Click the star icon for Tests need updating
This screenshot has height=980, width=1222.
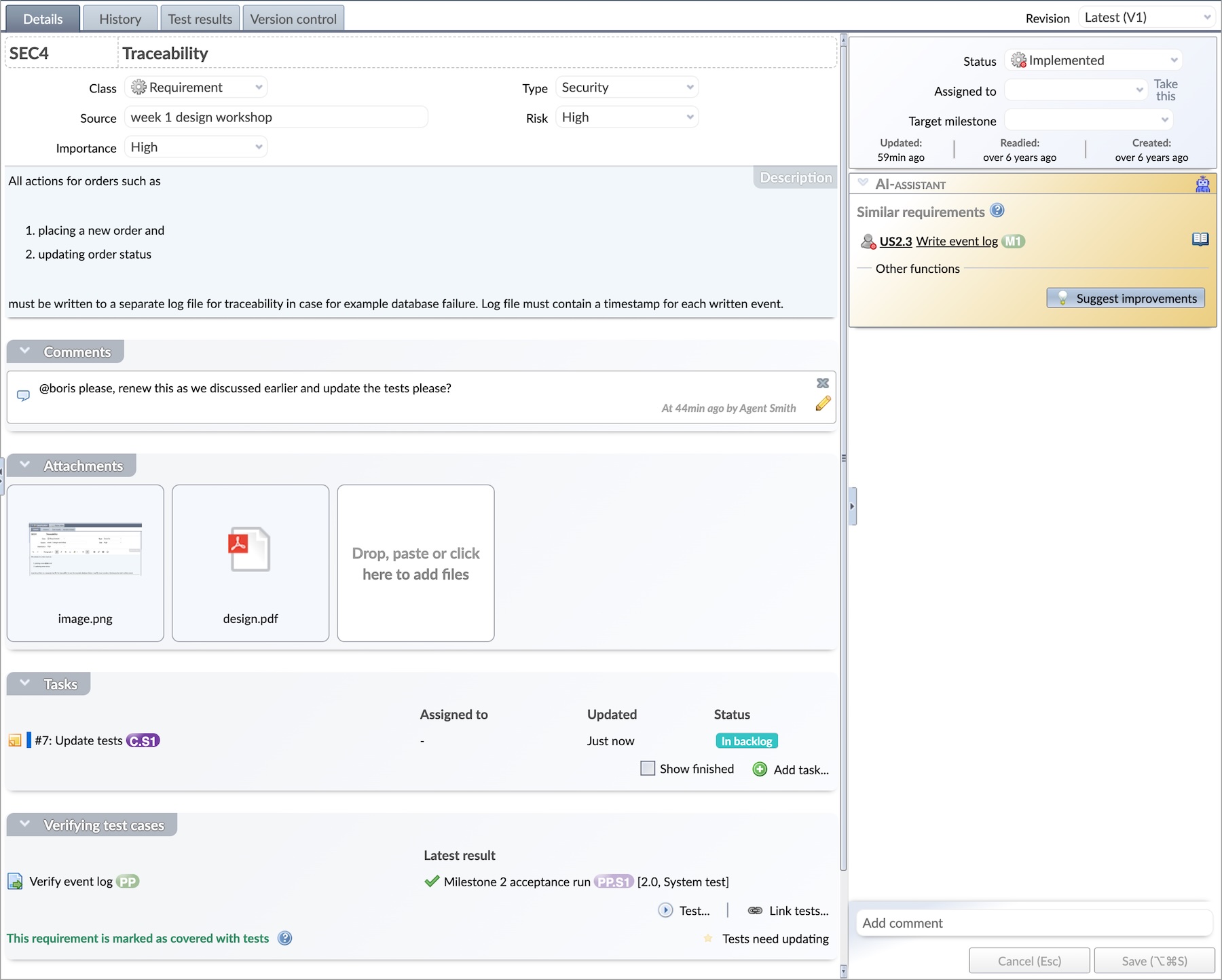[x=708, y=939]
